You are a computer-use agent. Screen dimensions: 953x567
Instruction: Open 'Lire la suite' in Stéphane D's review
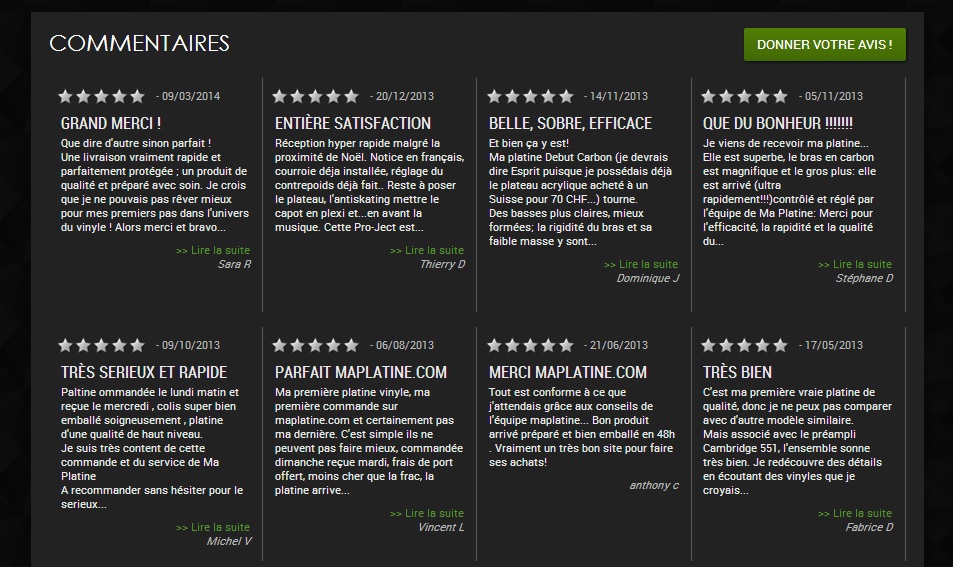pyautogui.click(x=855, y=264)
